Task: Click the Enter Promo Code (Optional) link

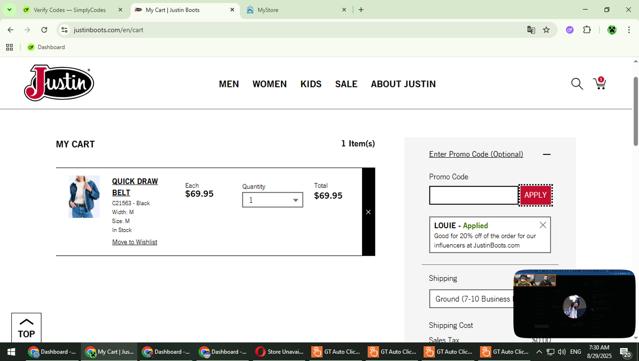Action: point(476,154)
